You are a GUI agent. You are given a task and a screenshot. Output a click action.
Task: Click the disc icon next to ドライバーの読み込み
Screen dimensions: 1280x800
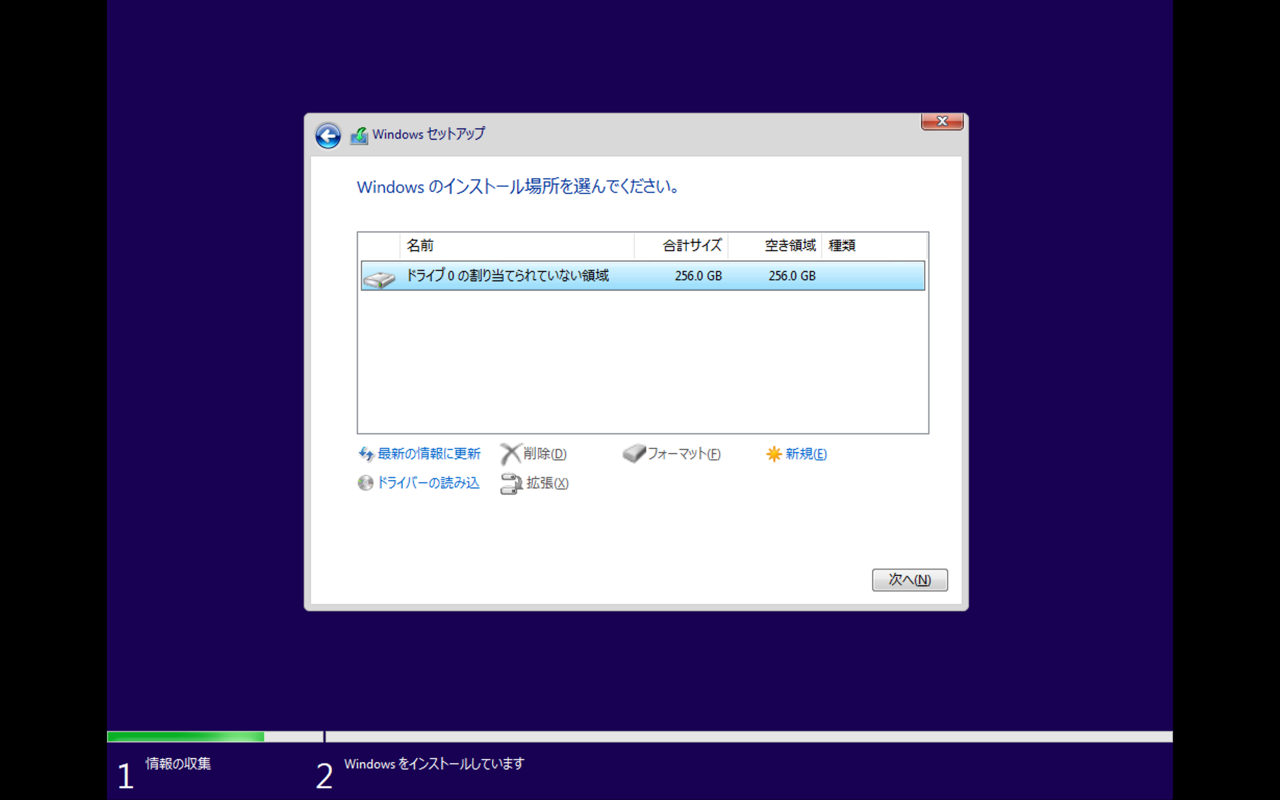point(366,483)
